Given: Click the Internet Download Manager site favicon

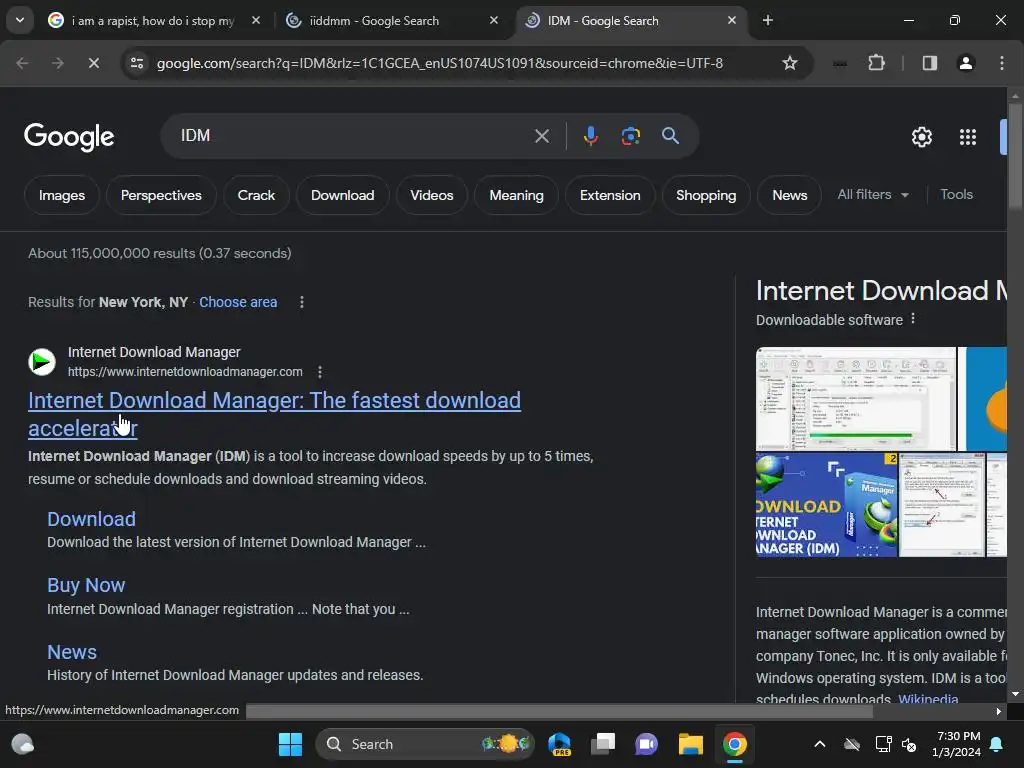Looking at the screenshot, I should [42, 361].
